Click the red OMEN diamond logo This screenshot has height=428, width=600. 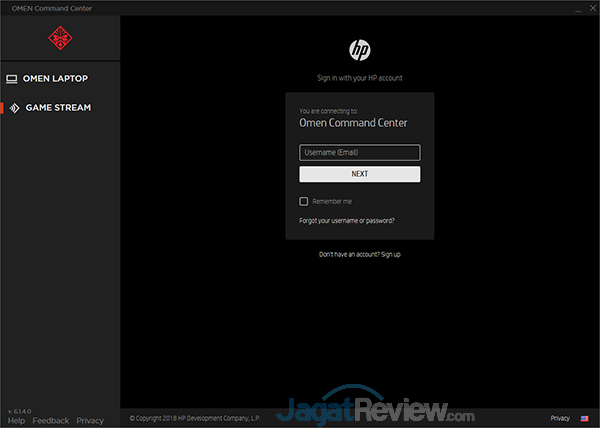coord(60,39)
